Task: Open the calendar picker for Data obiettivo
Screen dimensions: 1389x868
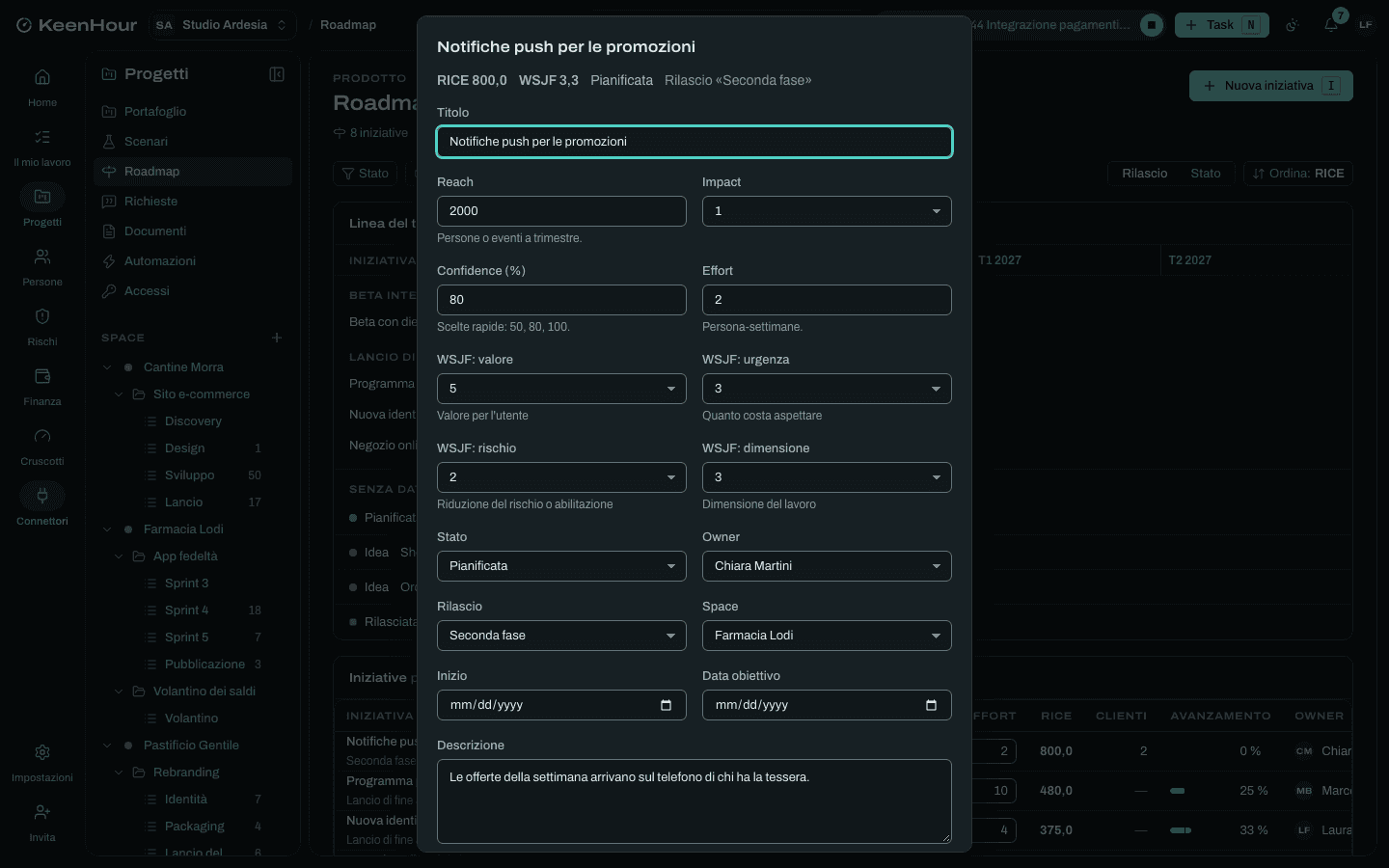Action: (x=931, y=705)
